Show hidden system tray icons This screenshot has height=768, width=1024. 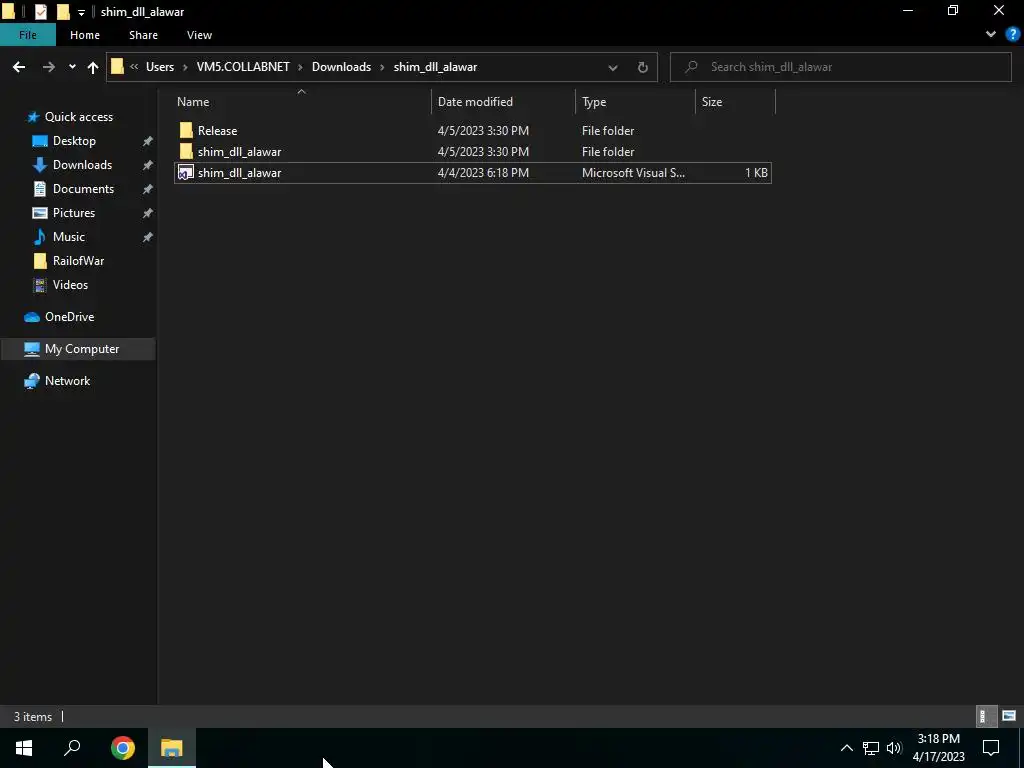coord(846,748)
